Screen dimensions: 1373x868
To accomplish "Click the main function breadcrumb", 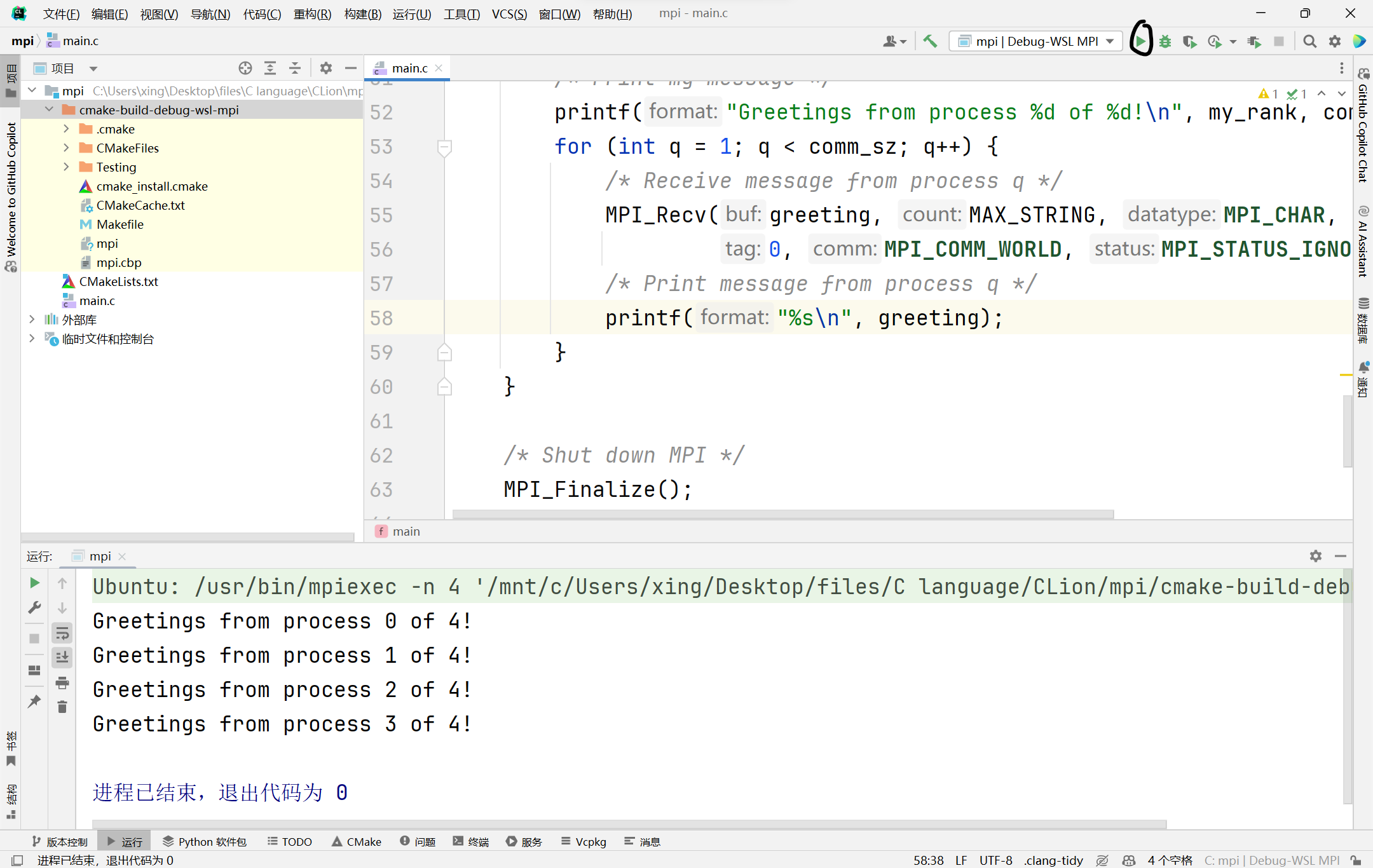I will (399, 531).
